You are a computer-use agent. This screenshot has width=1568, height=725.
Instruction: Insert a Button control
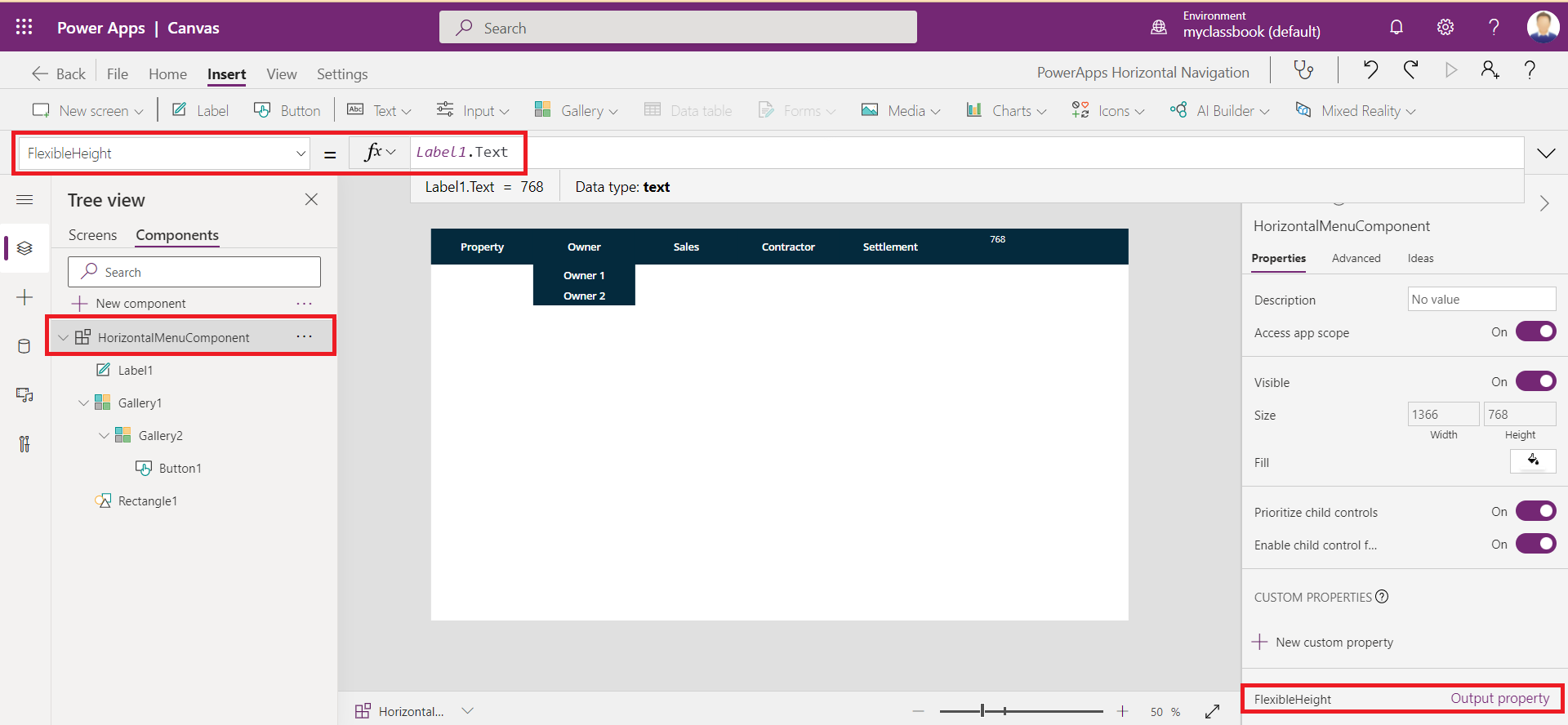(x=287, y=110)
